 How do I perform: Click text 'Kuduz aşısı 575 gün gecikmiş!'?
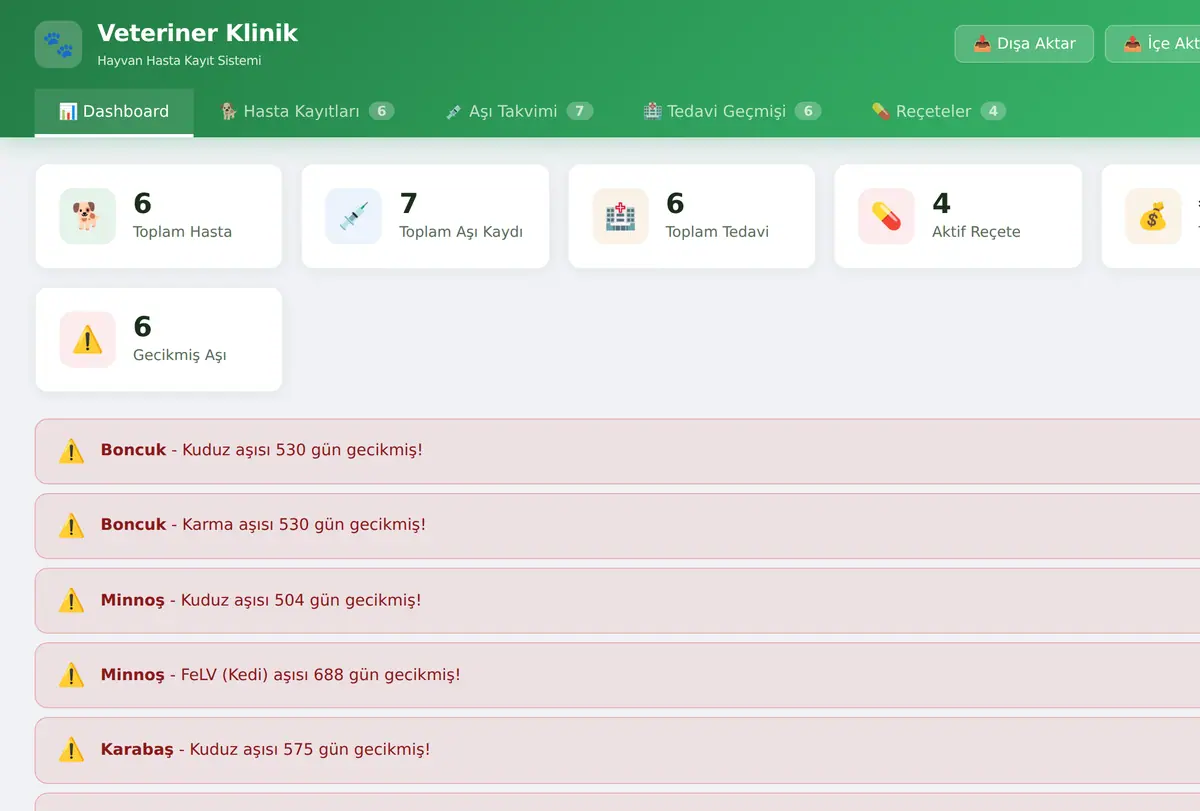[x=310, y=749]
